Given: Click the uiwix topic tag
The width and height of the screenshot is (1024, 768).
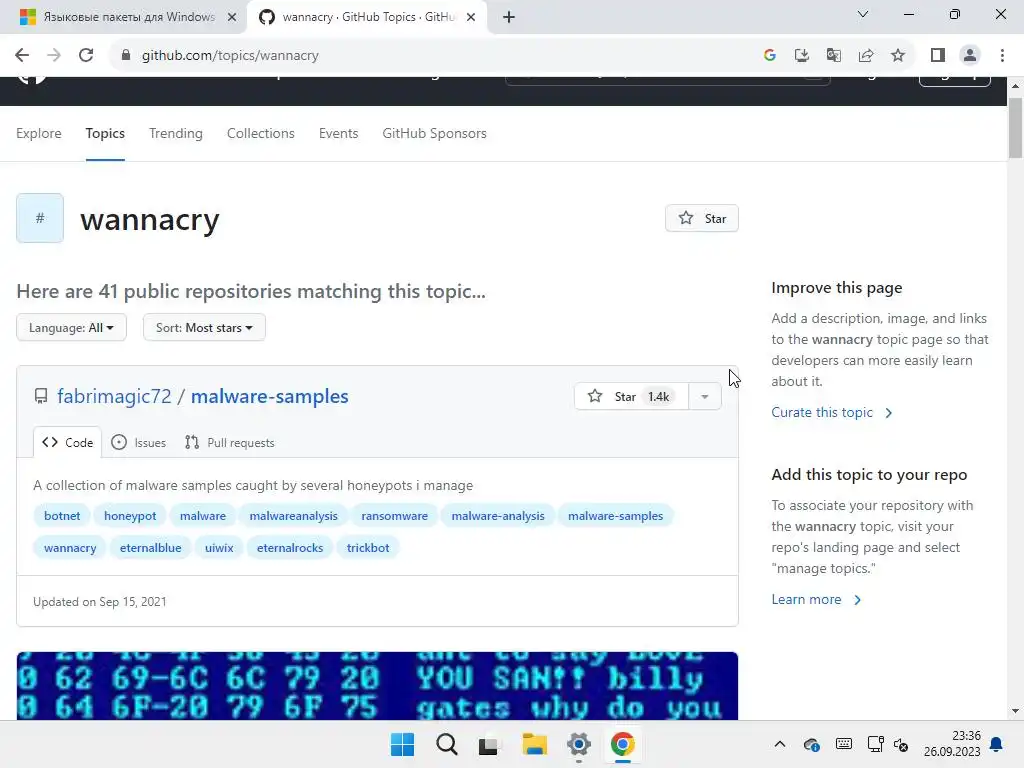Looking at the screenshot, I should (219, 548).
